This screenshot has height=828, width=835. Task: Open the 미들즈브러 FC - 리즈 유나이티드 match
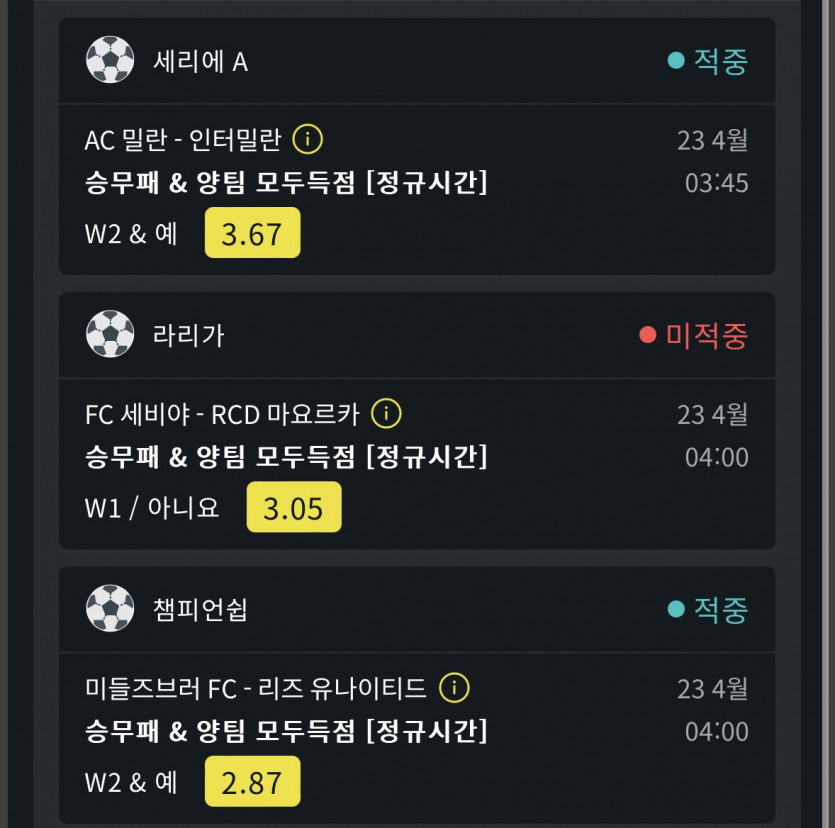(x=256, y=688)
